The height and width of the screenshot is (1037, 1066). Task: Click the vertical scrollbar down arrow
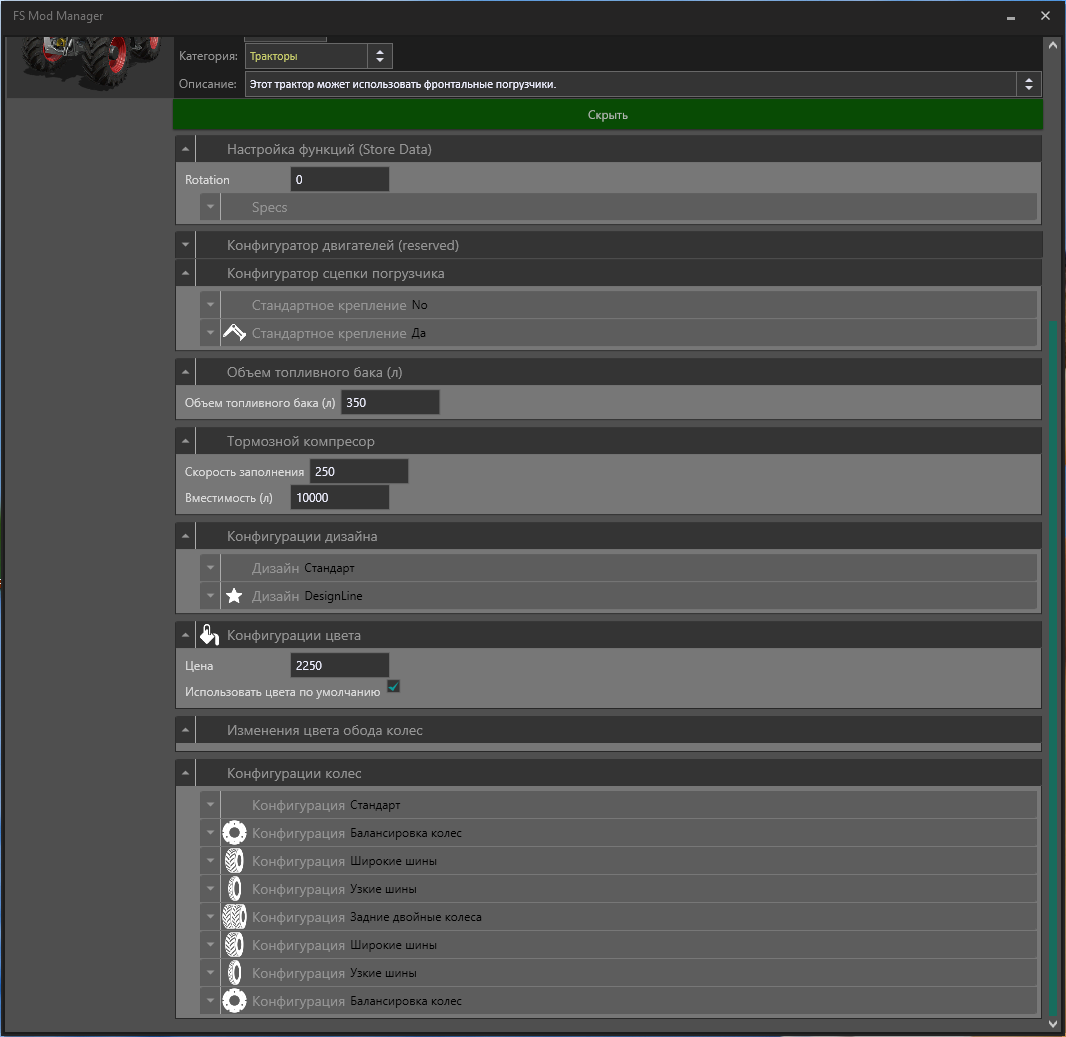1052,1024
